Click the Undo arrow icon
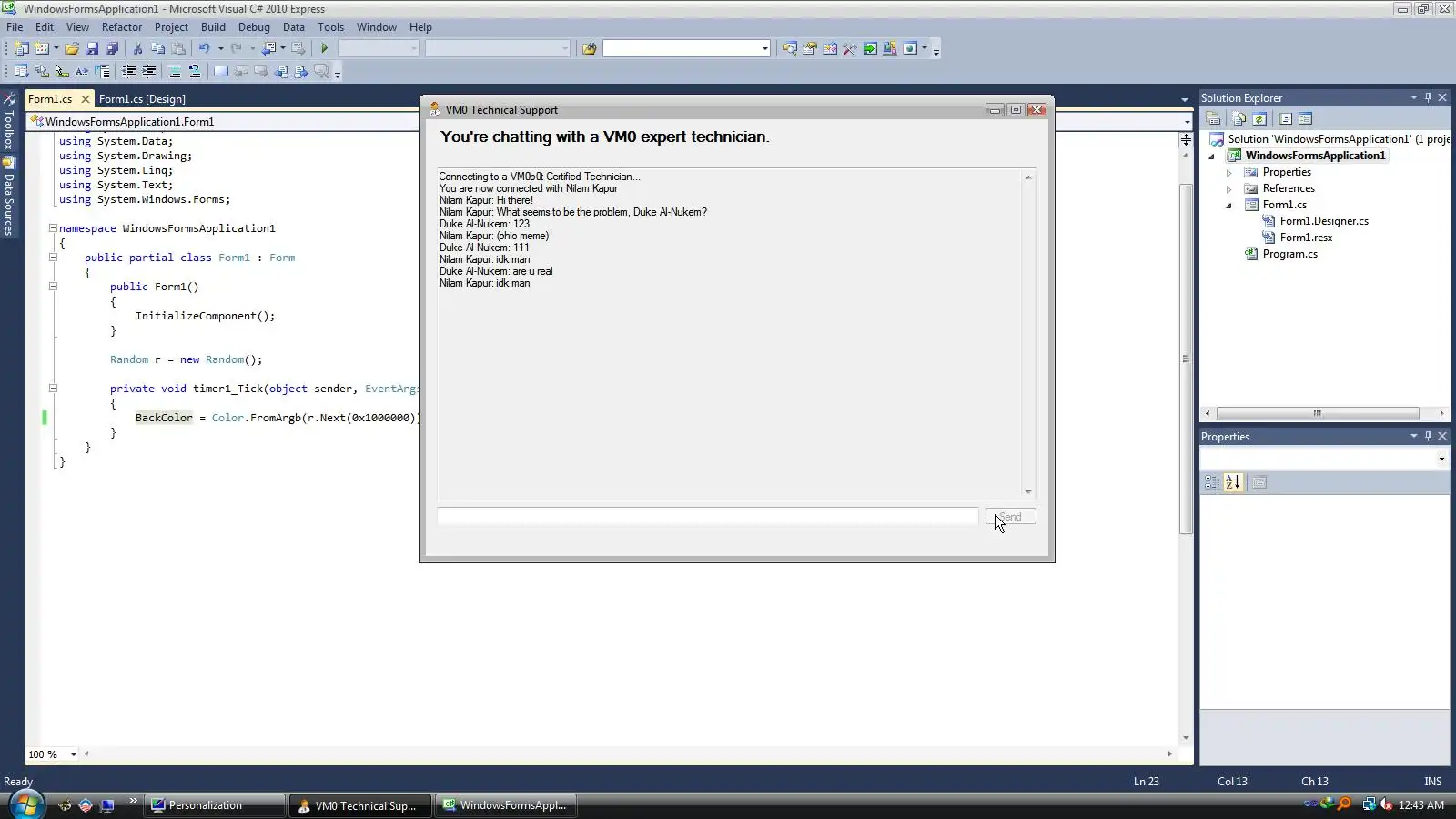This screenshot has width=1456, height=819. tap(205, 48)
